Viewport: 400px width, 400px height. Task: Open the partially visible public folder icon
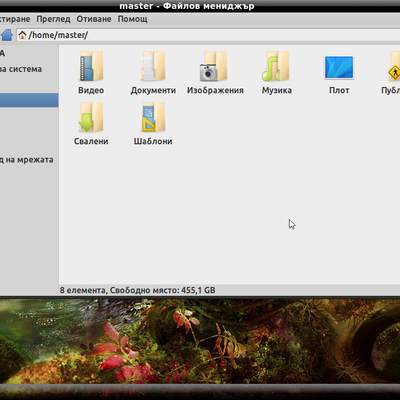coord(394,66)
